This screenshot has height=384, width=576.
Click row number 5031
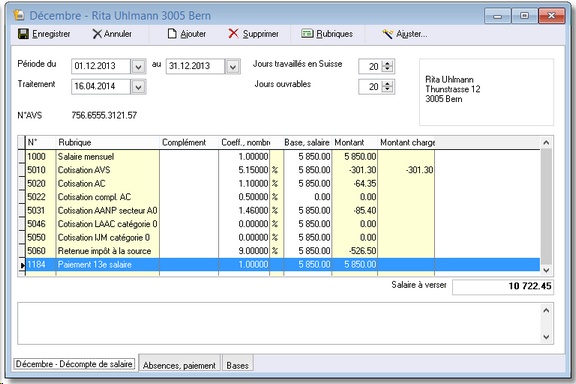click(40, 211)
